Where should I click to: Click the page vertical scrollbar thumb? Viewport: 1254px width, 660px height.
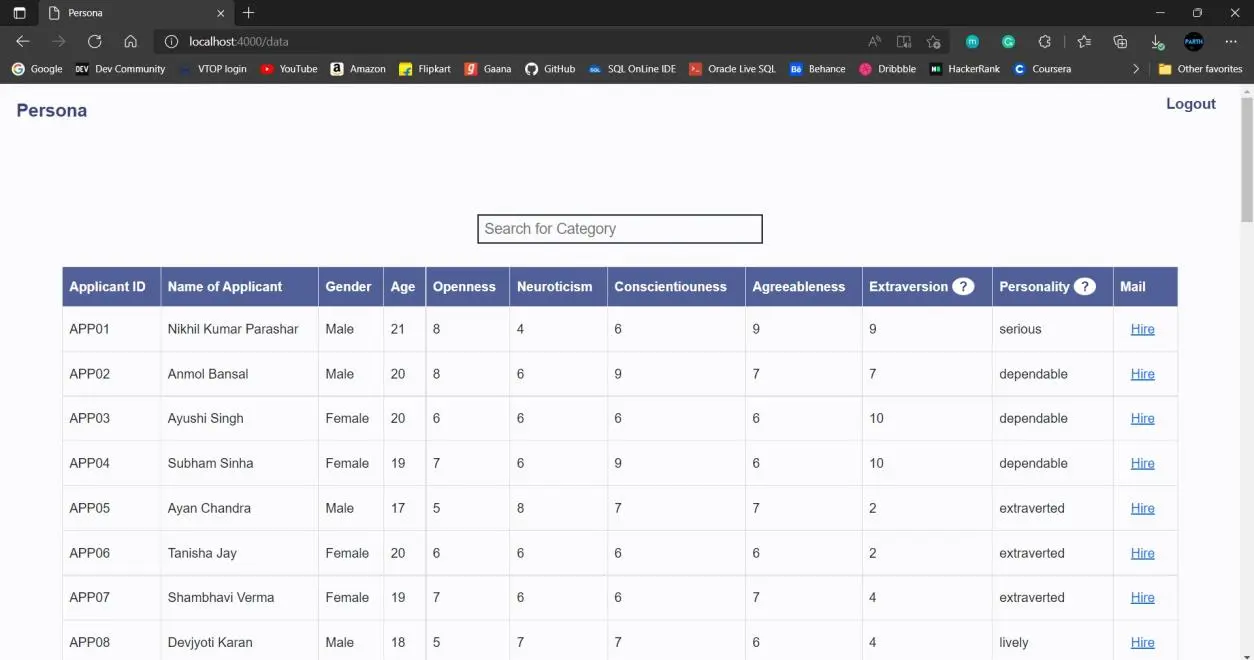(1246, 160)
